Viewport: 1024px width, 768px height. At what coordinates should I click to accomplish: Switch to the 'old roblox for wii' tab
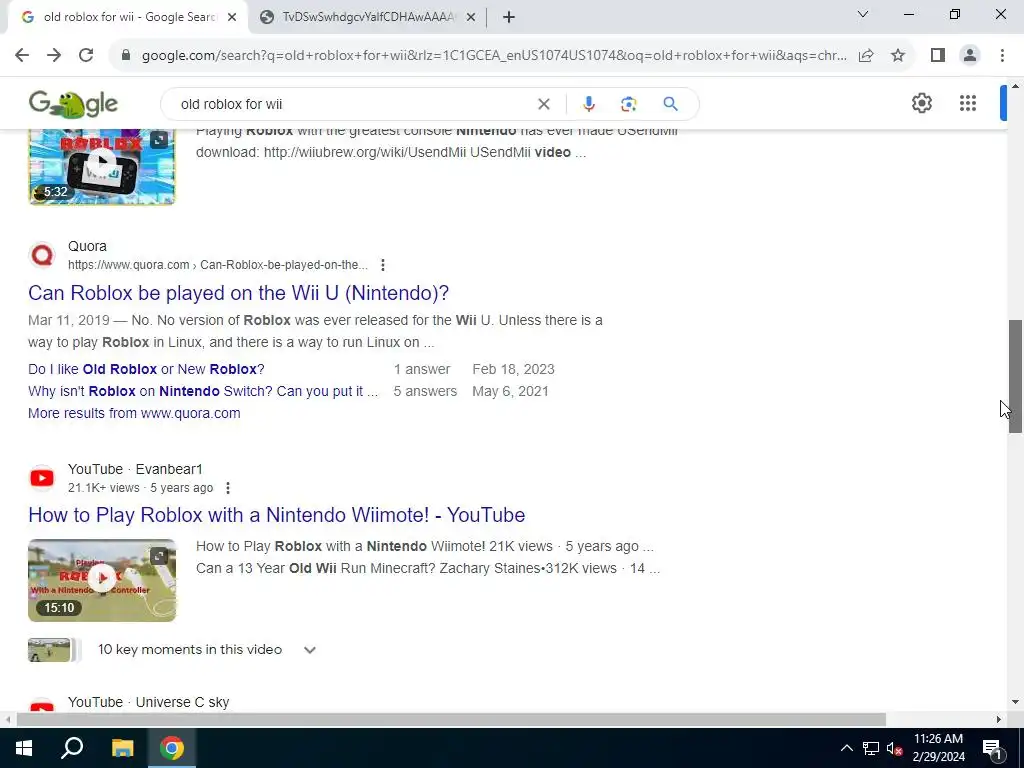click(x=129, y=17)
